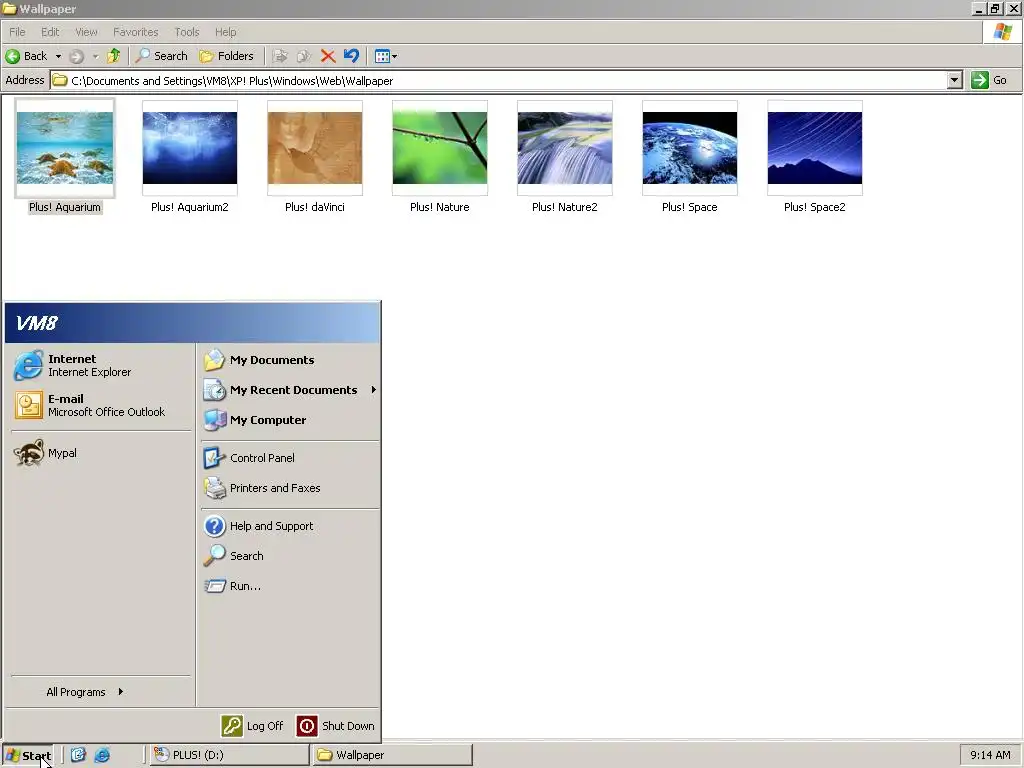Image resolution: width=1024 pixels, height=768 pixels.
Task: Open the Edit menu
Action: point(50,32)
